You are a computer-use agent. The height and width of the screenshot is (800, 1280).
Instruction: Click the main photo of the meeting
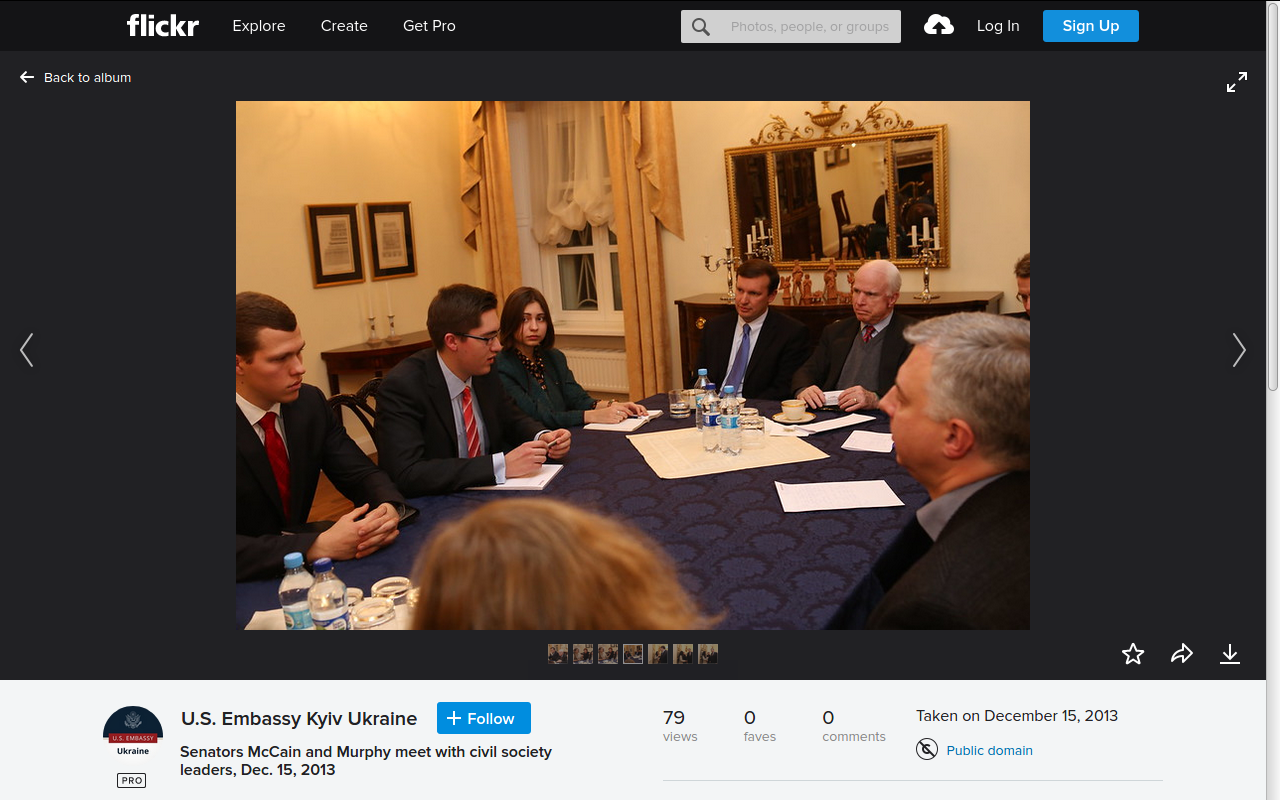(633, 365)
